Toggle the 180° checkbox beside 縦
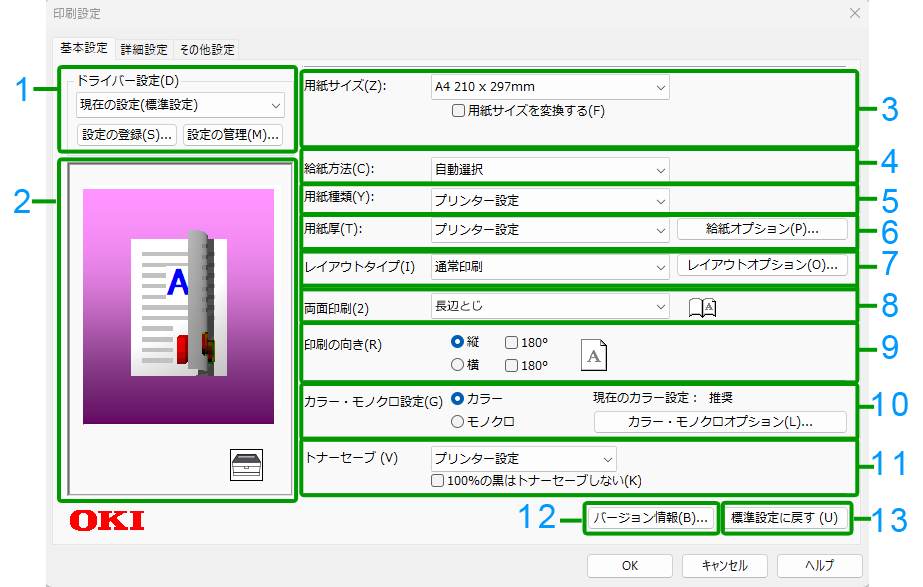Viewport: 923px width, 587px height. [511, 342]
